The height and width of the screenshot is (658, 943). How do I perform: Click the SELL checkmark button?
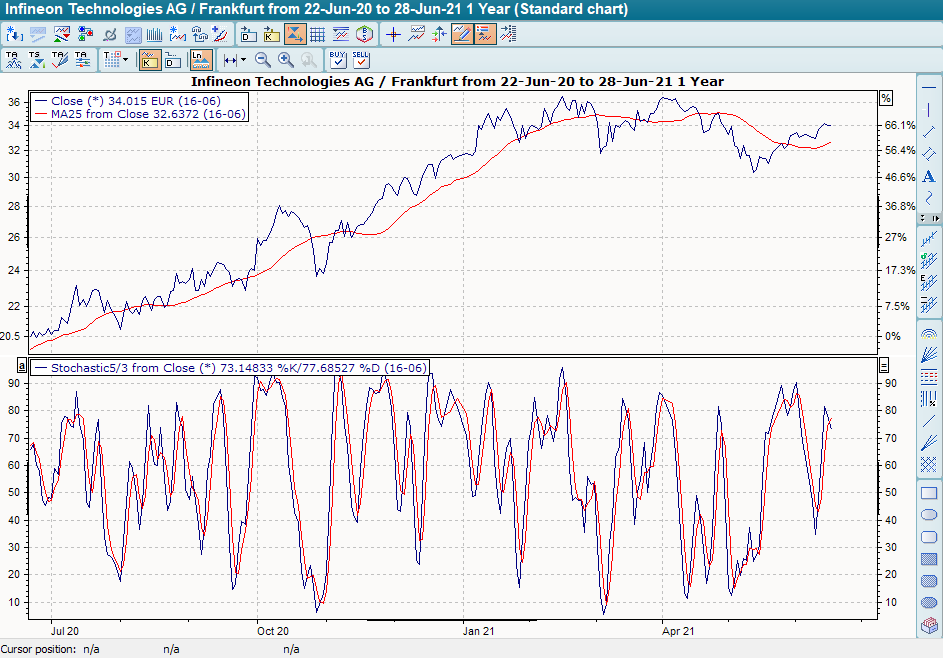click(361, 60)
